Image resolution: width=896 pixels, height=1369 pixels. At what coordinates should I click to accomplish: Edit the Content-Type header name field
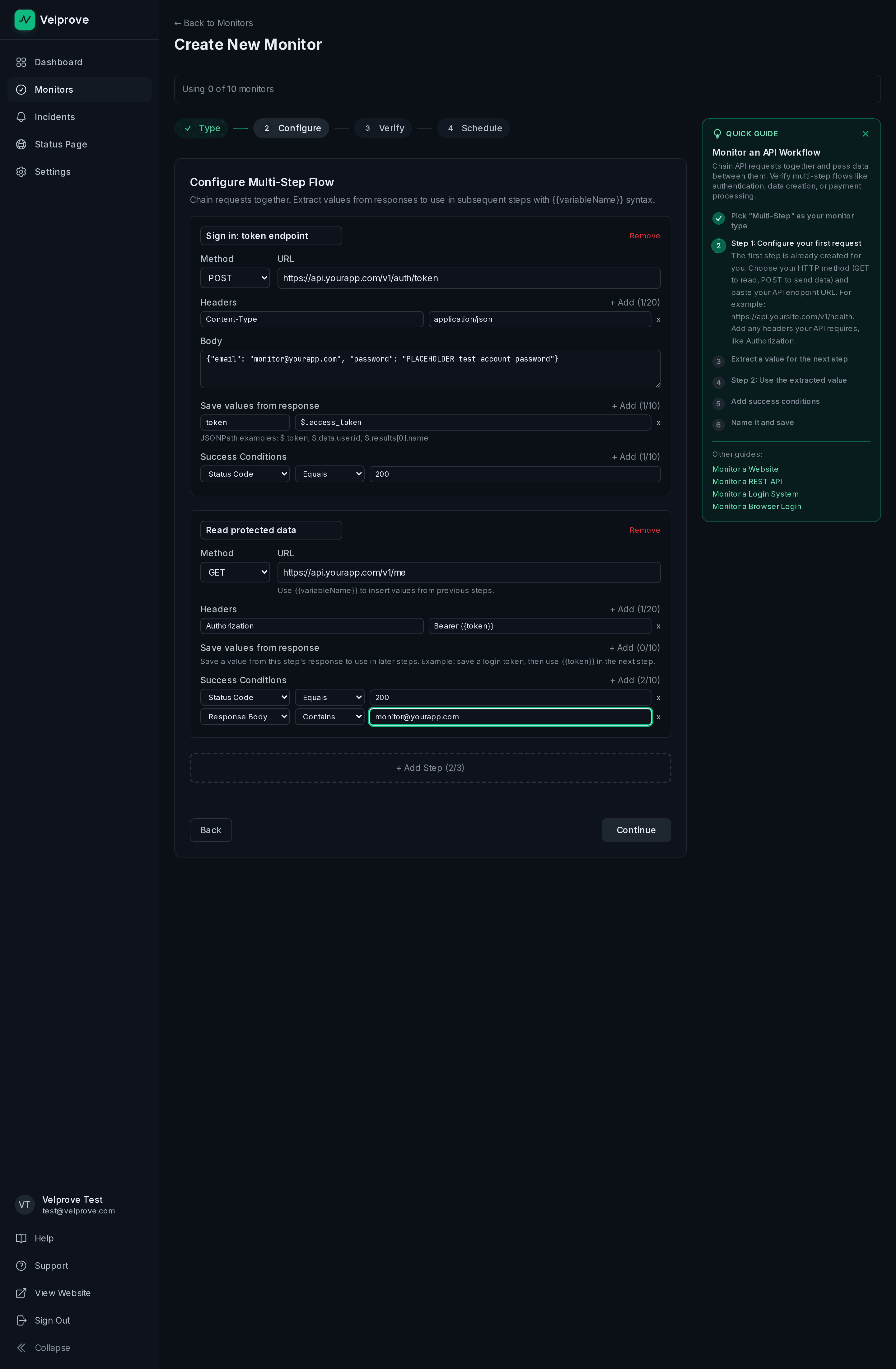pyautogui.click(x=312, y=319)
